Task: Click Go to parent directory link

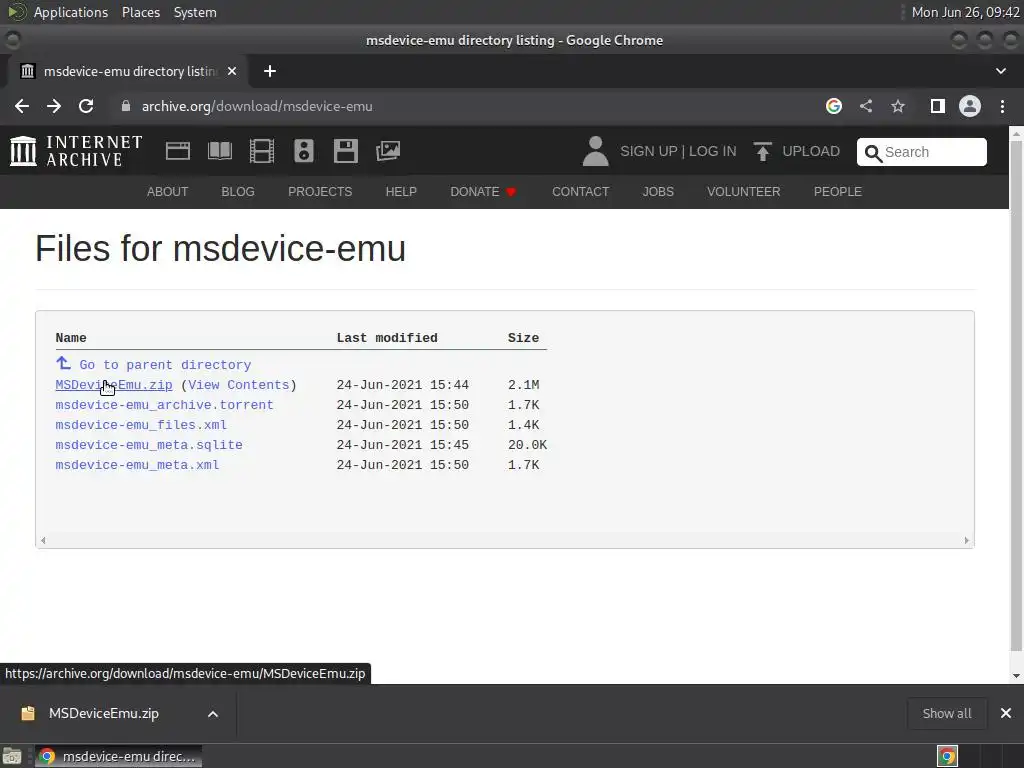Action: pos(165,365)
